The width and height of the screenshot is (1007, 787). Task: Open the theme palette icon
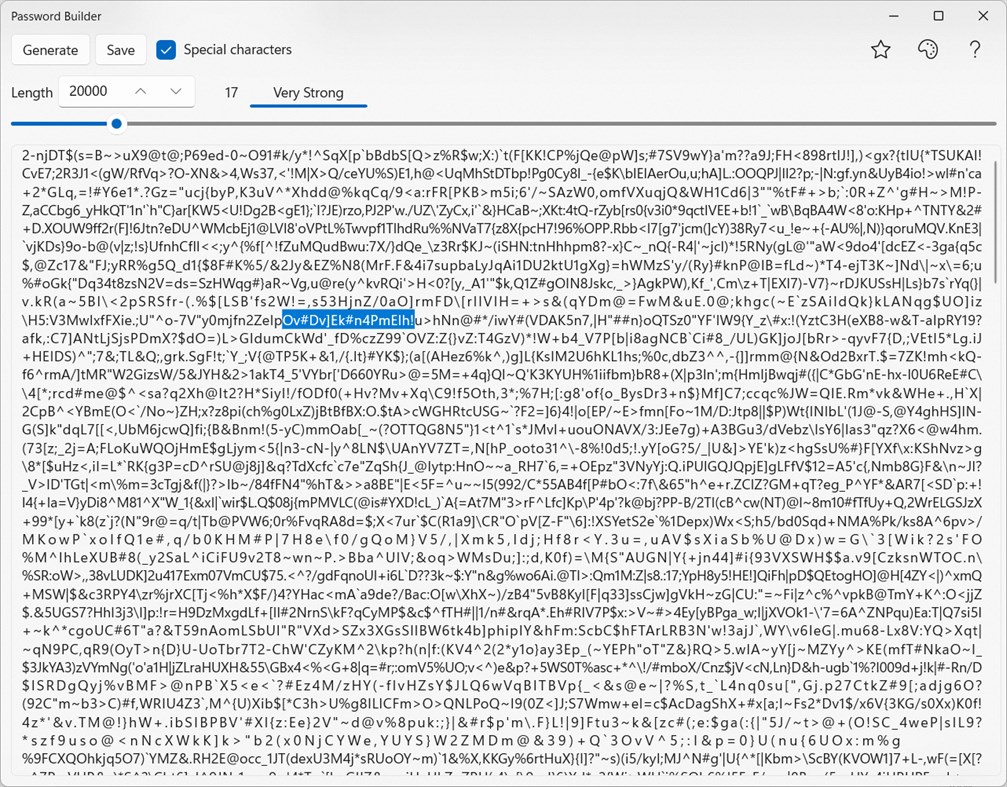point(927,49)
